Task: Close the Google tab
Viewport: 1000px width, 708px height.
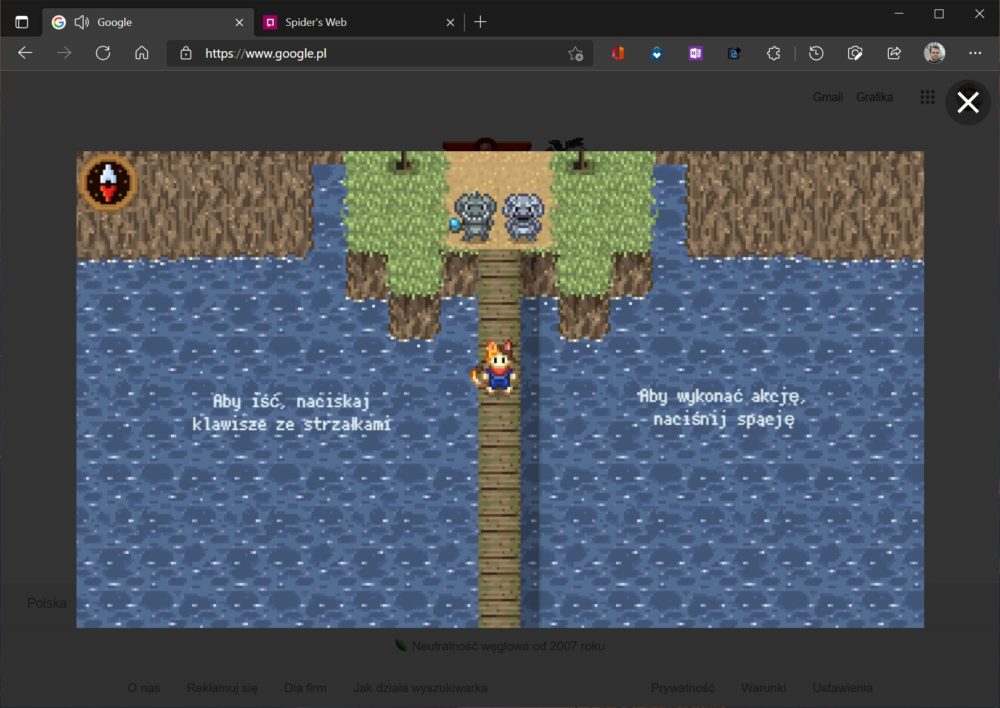Action: [x=239, y=22]
